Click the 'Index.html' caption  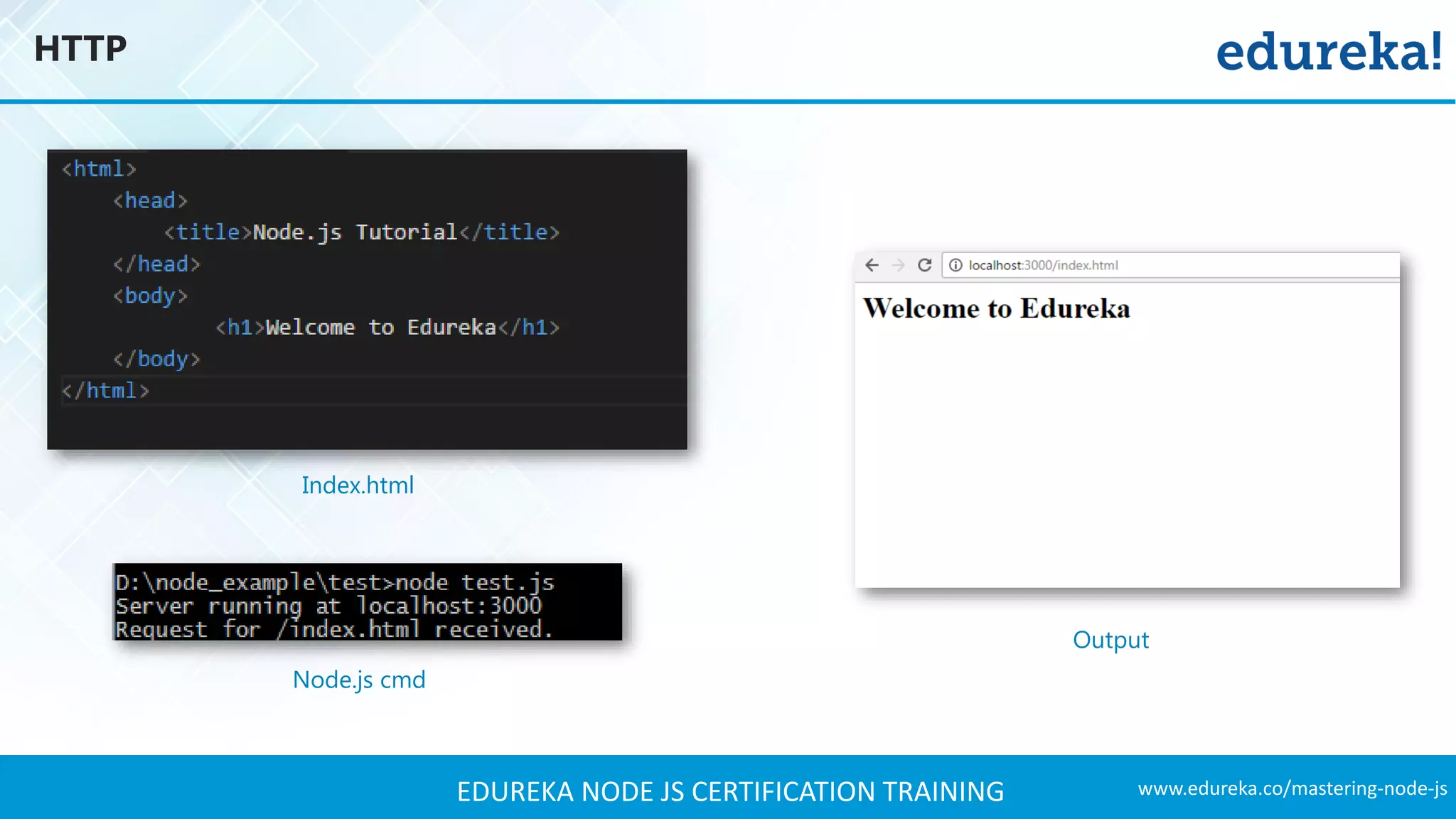pyautogui.click(x=358, y=485)
